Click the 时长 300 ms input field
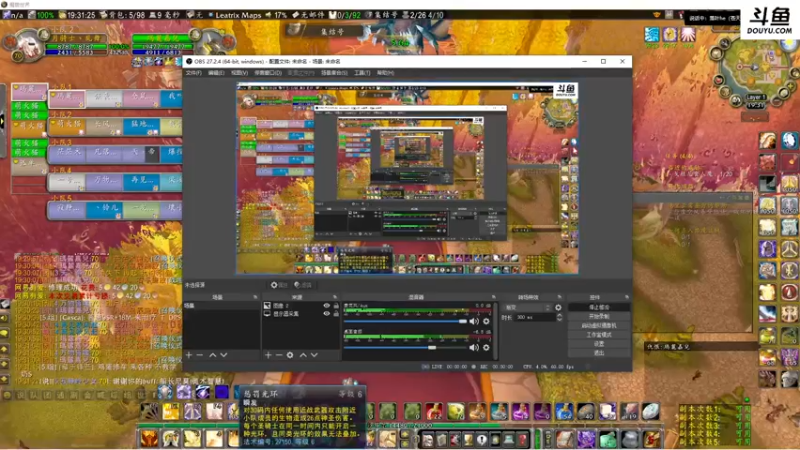The height and width of the screenshot is (450, 800). pos(534,317)
